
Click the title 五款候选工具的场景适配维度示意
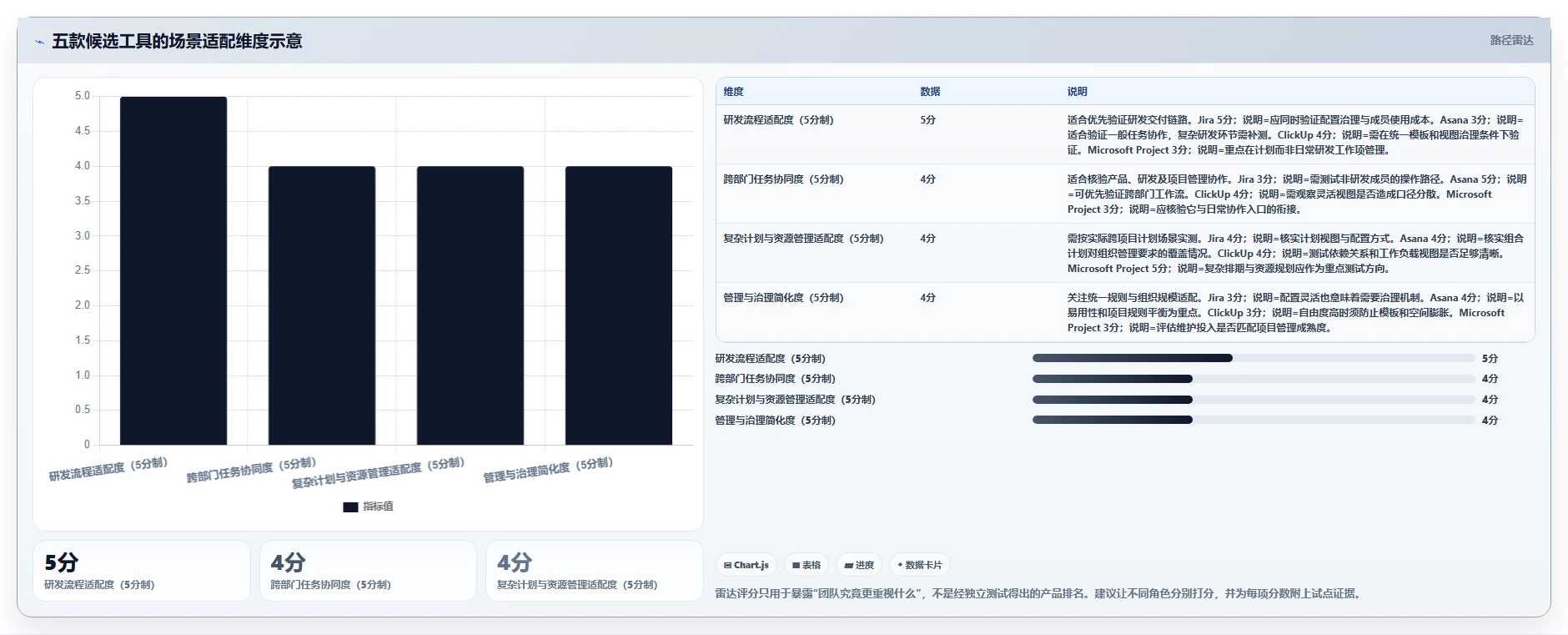coord(177,41)
